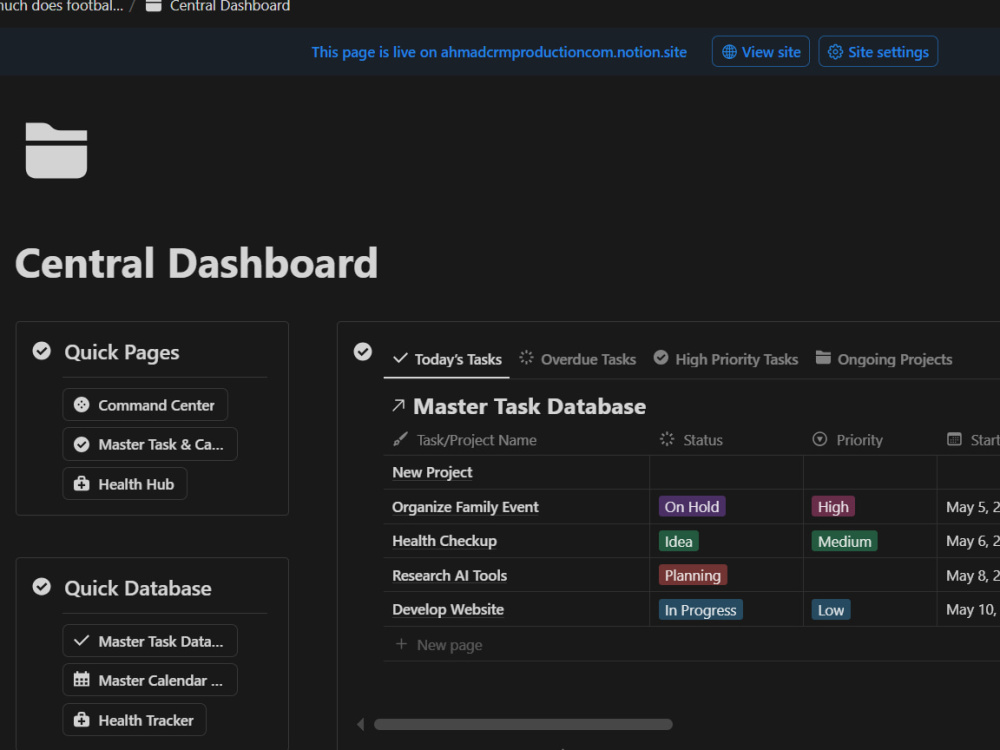Open Central Dashboard breadcrumb
The width and height of the screenshot is (1000, 750).
click(x=217, y=6)
